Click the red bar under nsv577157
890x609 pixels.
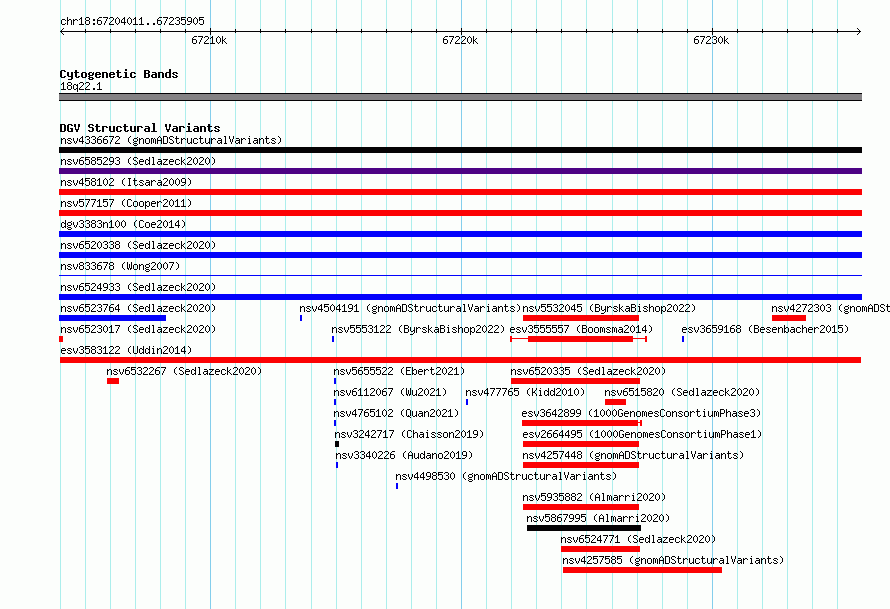pos(460,213)
